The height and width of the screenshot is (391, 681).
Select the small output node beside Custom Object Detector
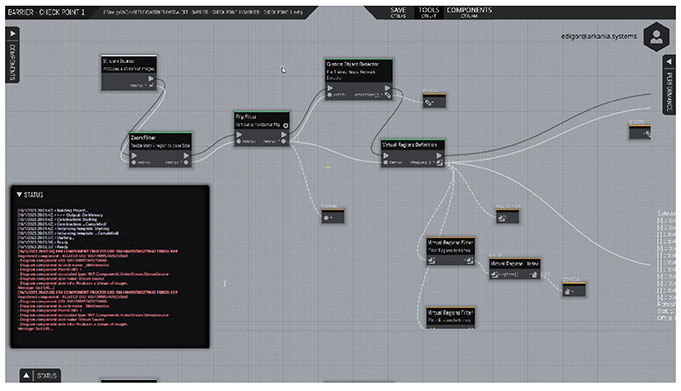pos(434,101)
